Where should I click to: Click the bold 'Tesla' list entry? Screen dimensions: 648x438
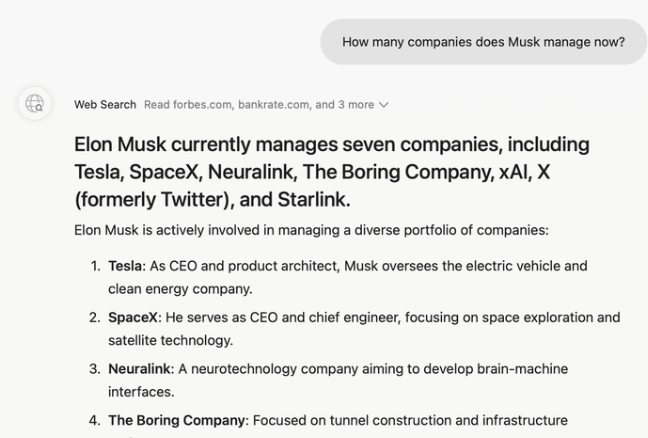[125, 266]
